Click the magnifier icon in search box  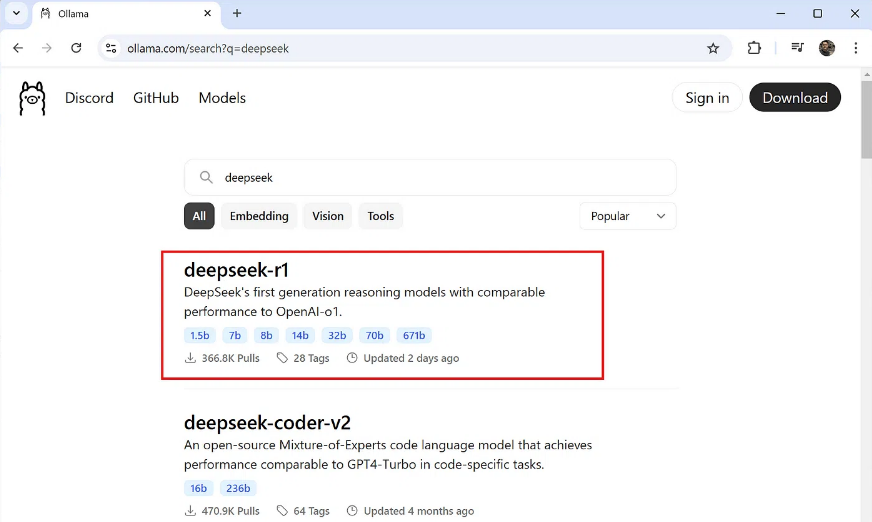pos(207,177)
